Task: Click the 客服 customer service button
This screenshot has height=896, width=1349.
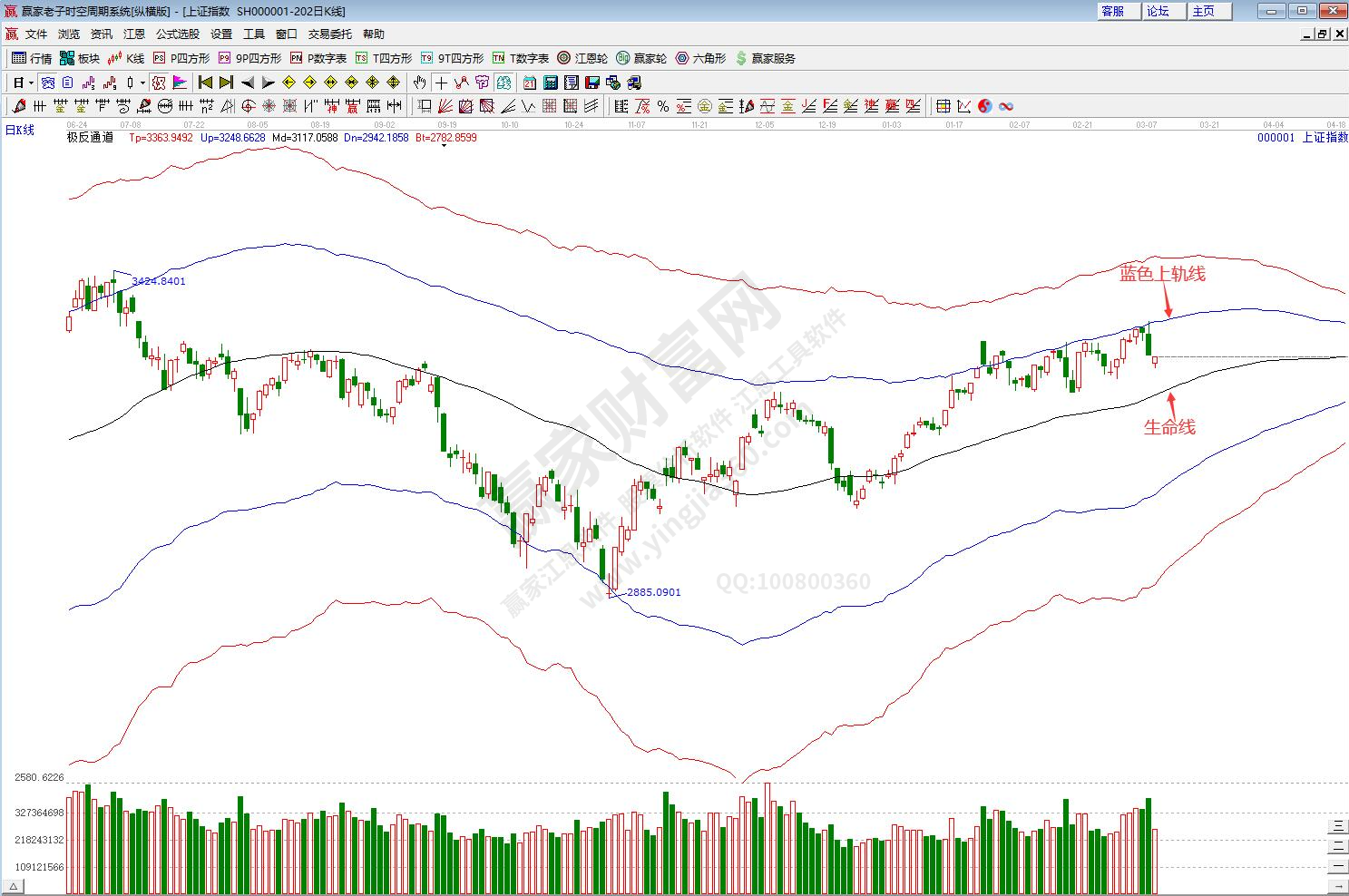Action: click(1112, 11)
